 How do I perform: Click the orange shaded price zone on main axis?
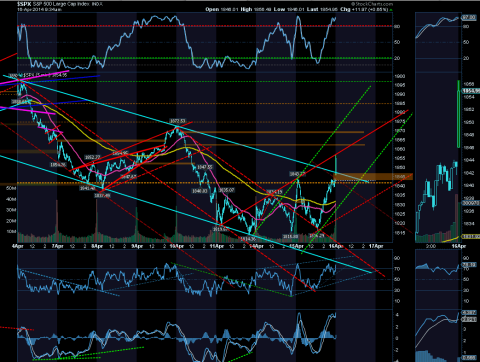pos(373,177)
